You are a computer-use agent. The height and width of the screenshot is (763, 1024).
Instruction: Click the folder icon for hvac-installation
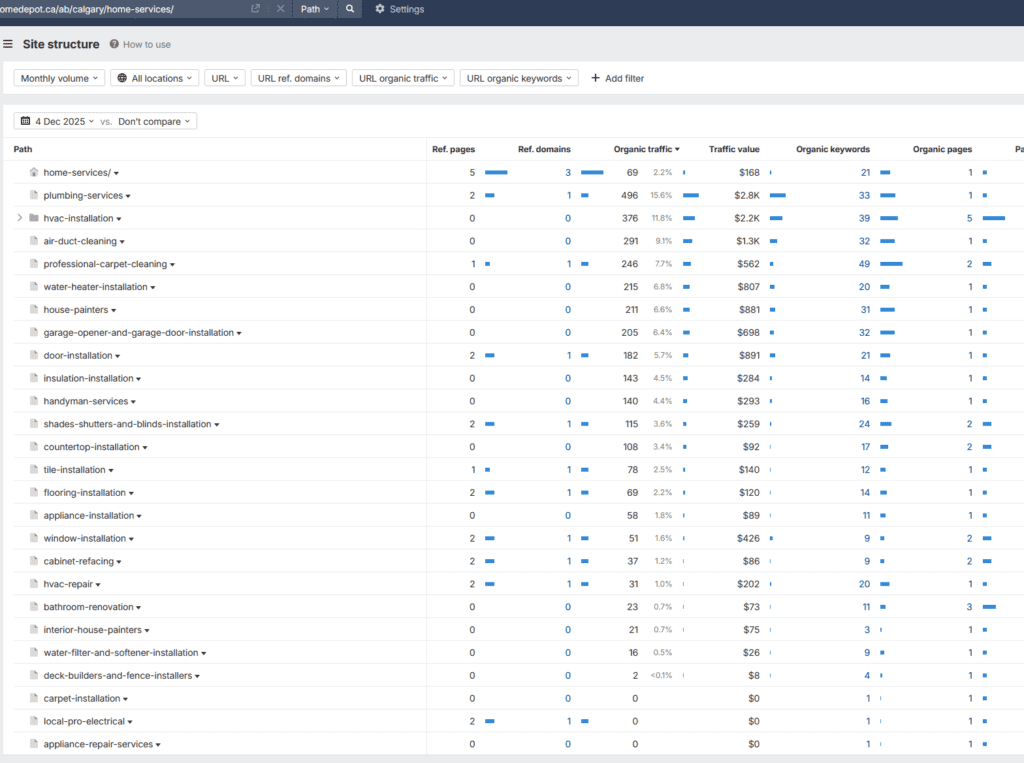click(33, 218)
